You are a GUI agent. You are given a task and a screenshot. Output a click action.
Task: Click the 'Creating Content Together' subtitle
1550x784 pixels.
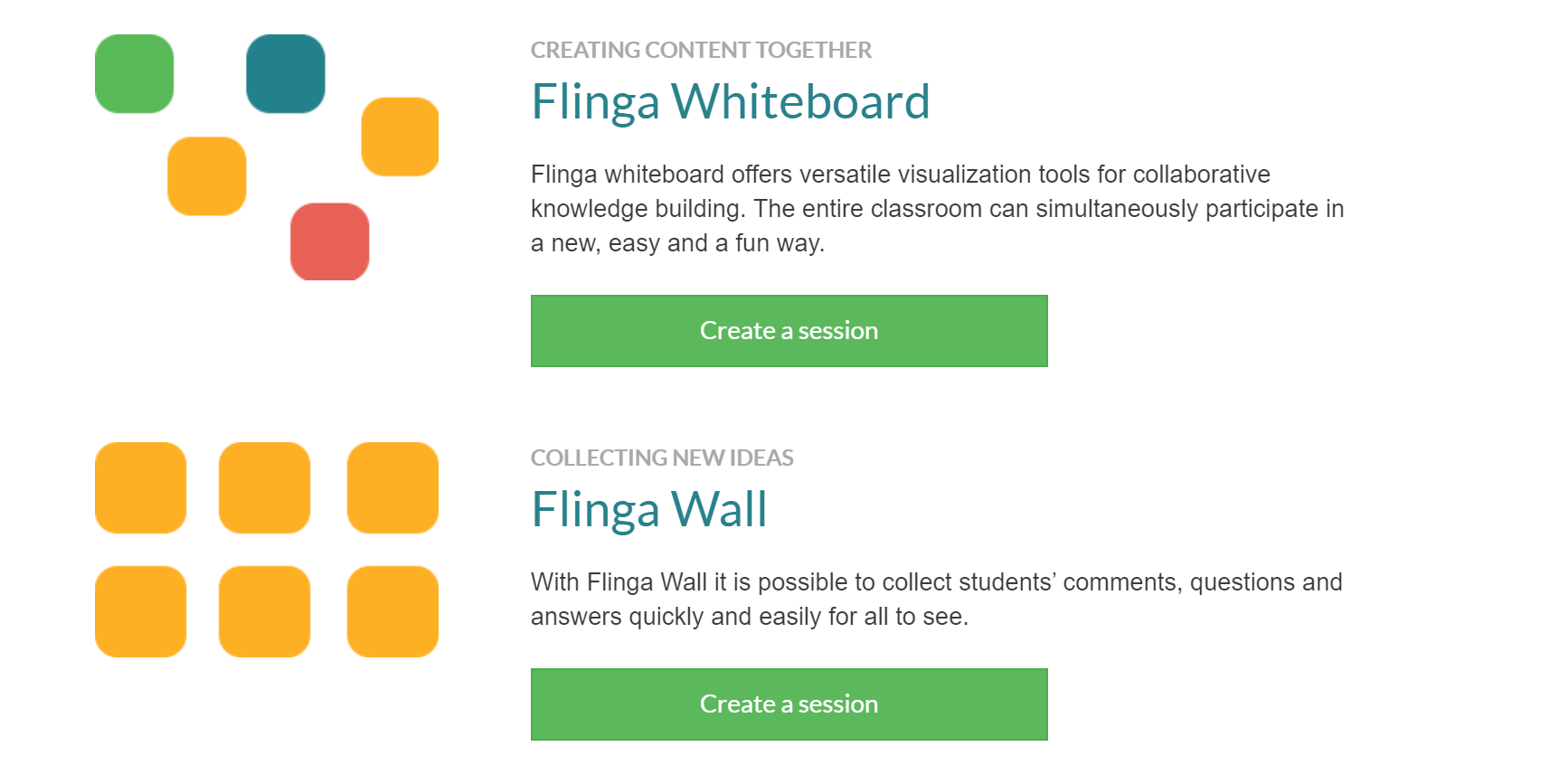point(701,50)
